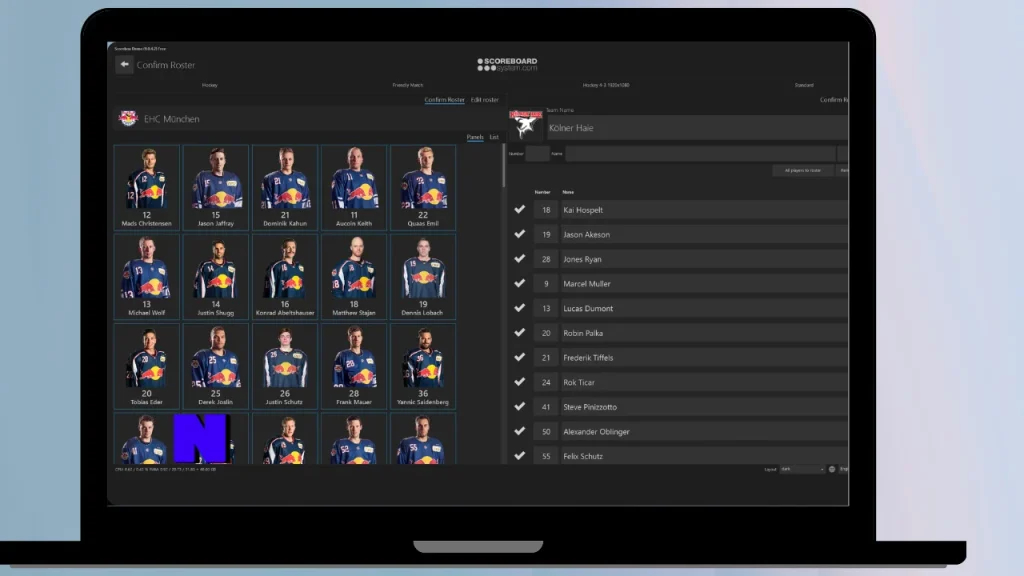This screenshot has height=576, width=1024.
Task: Toggle the checkmark for Robin Palka
Action: tap(520, 332)
